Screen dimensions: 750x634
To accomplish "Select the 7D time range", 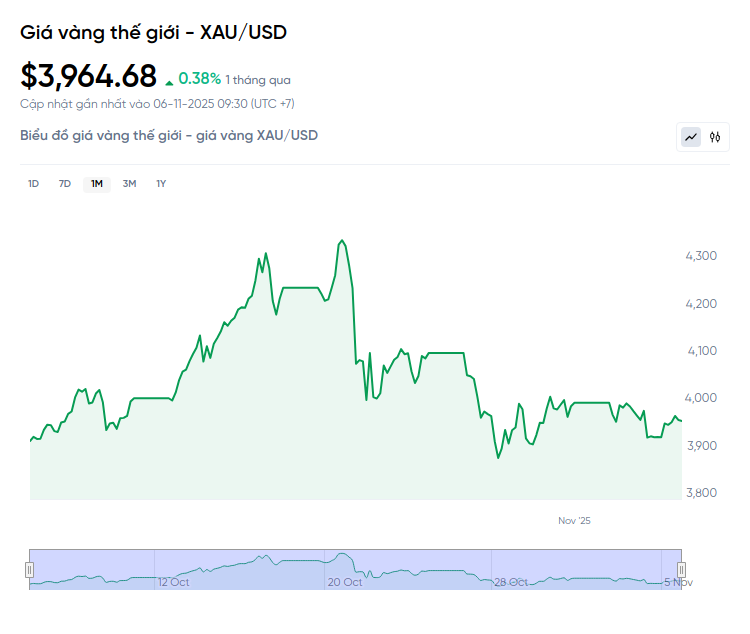I will click(x=65, y=184).
